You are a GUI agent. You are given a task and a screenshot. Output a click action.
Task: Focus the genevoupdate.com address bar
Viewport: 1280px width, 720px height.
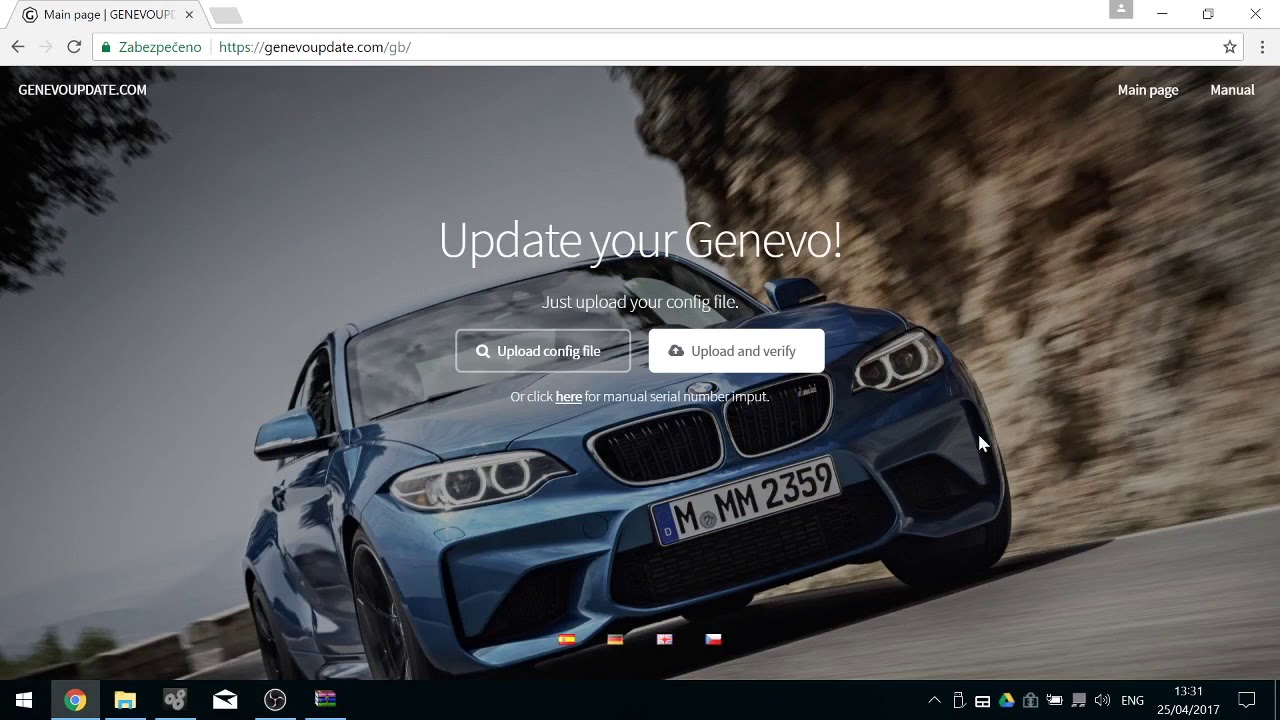pos(700,47)
